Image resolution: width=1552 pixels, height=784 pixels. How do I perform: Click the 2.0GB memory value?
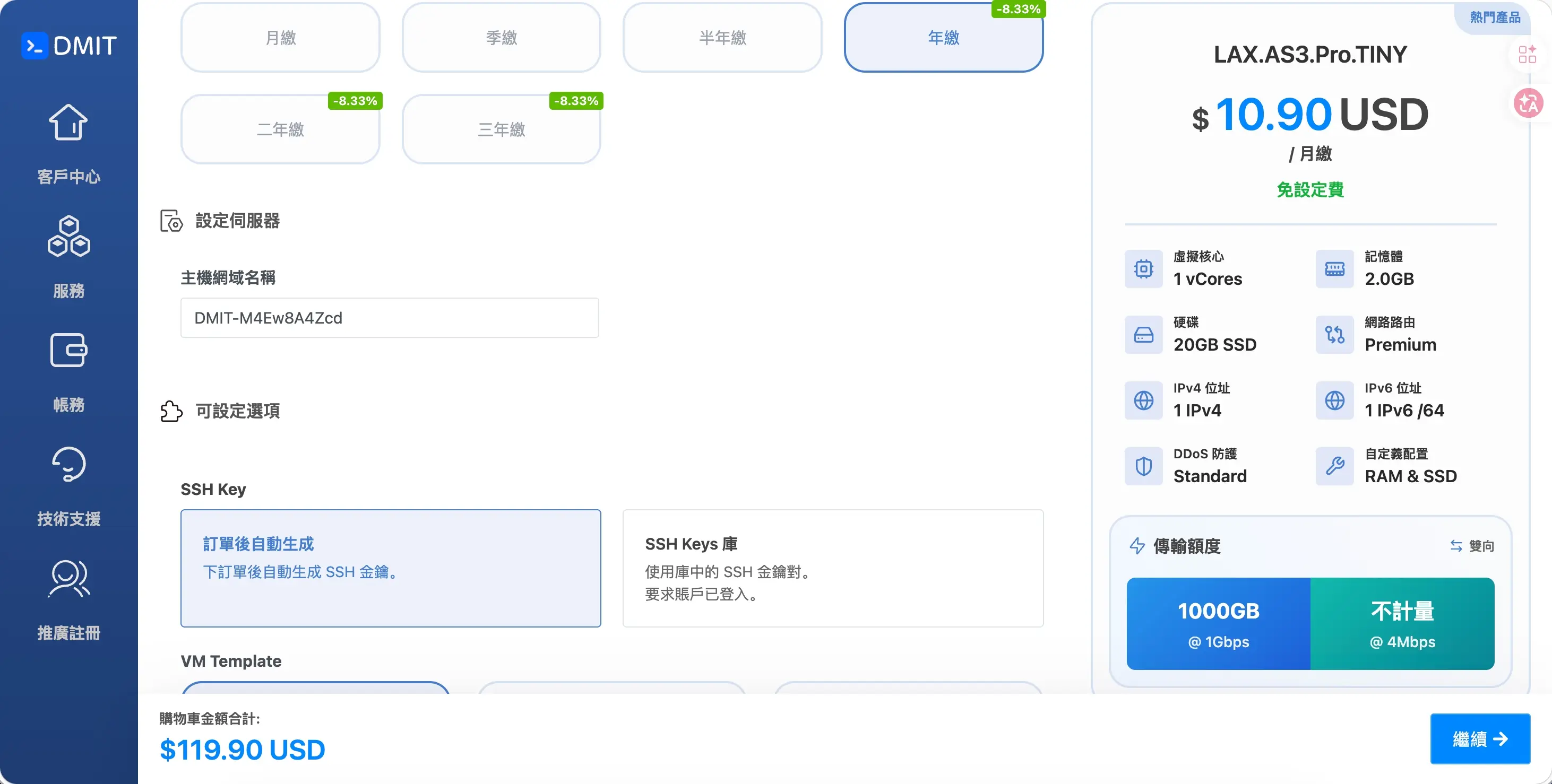1389,279
